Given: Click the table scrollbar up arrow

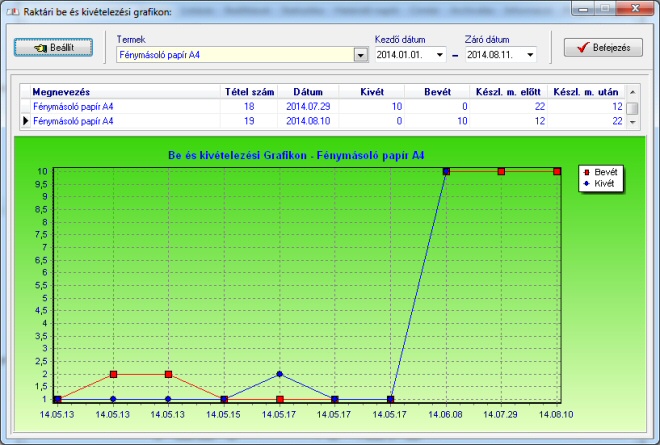Looking at the screenshot, I should [x=632, y=92].
